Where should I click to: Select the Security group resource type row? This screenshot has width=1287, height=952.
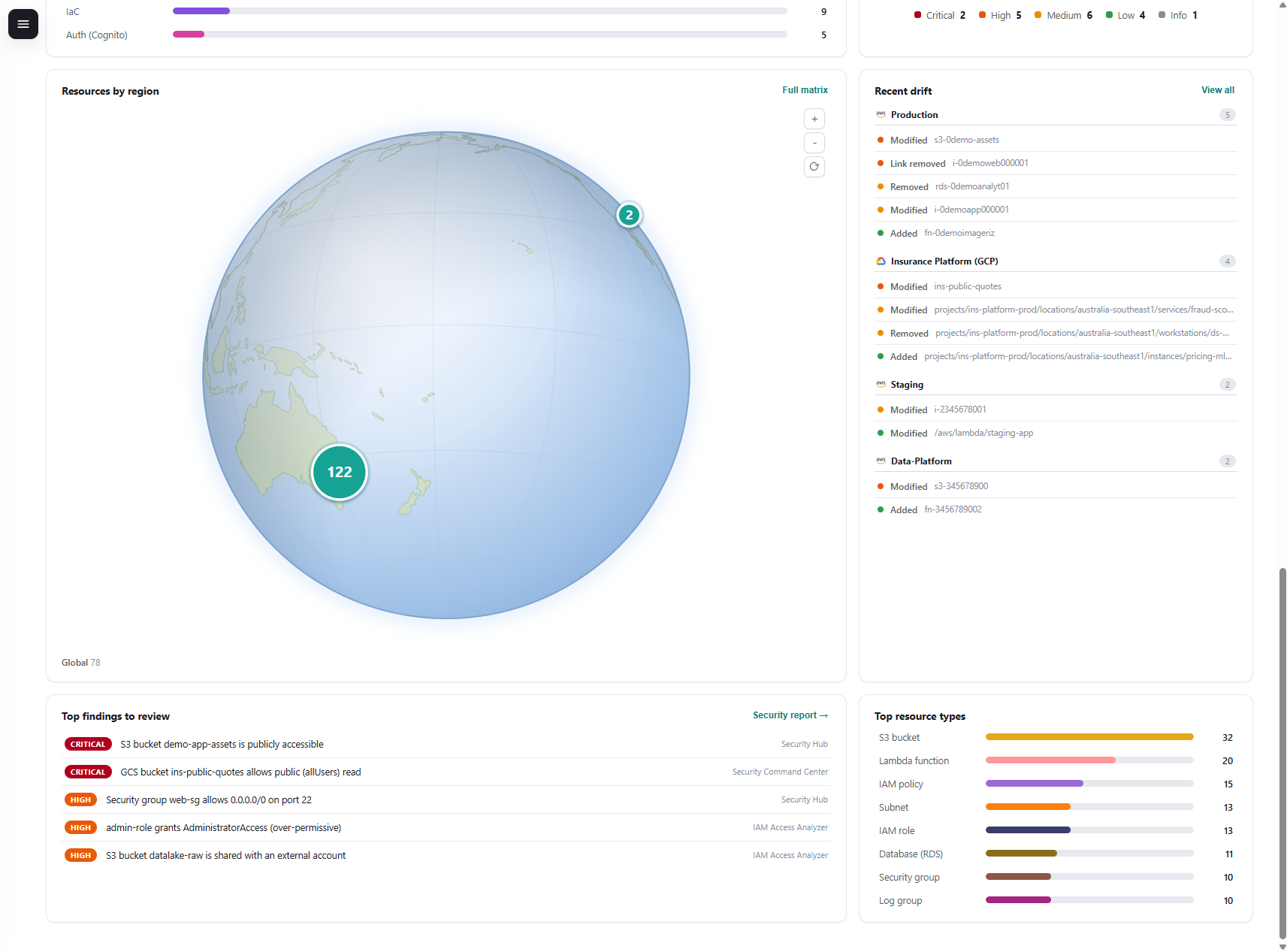[1056, 878]
